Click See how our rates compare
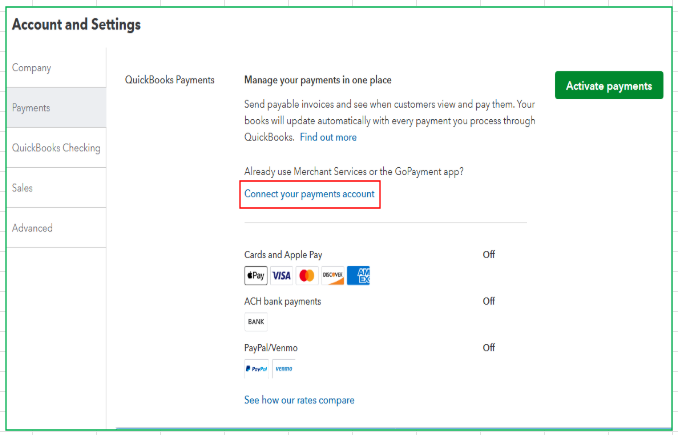This screenshot has width=678, height=435. (x=299, y=400)
